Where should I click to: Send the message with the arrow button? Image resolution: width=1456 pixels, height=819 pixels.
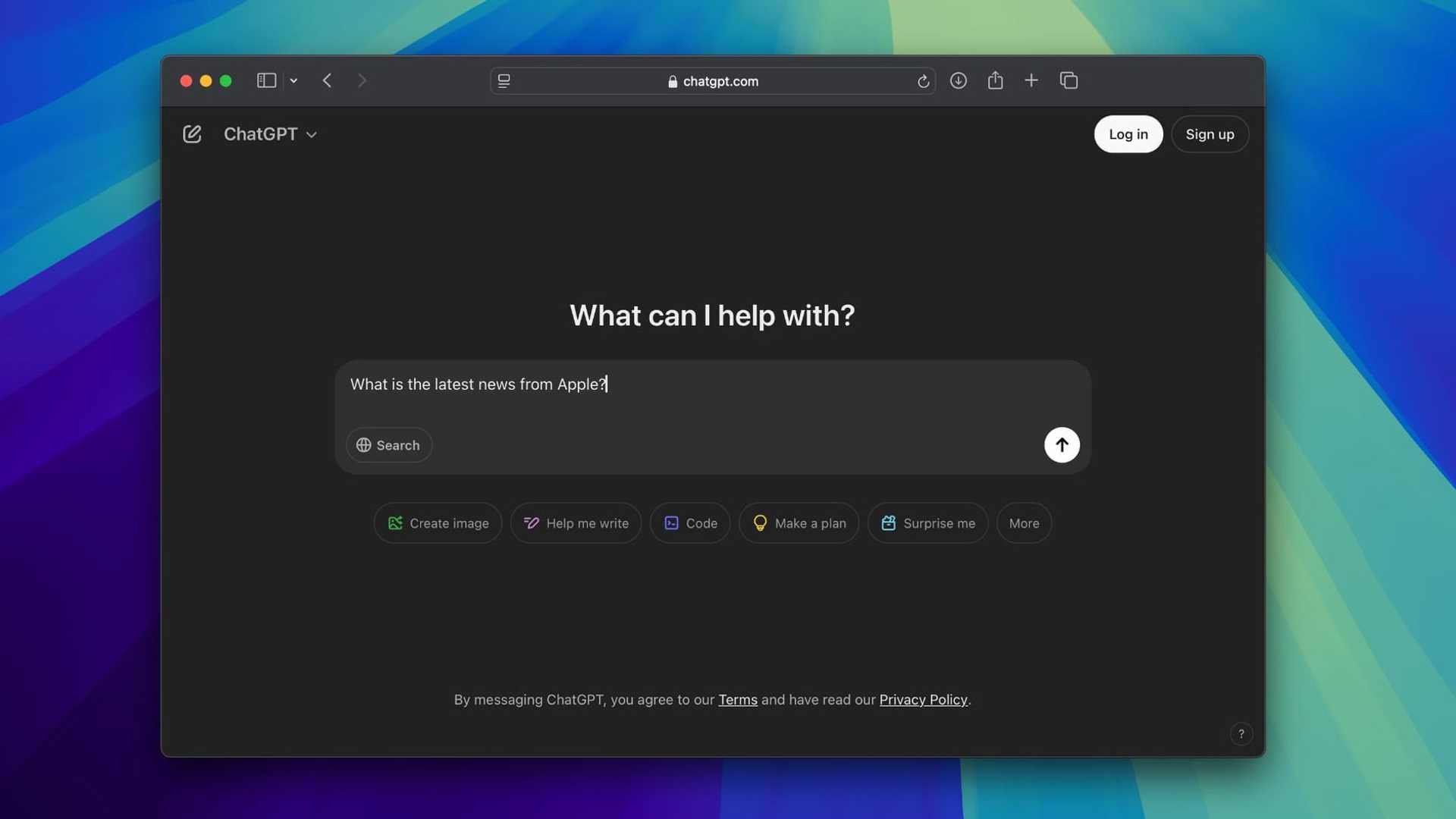tap(1061, 445)
